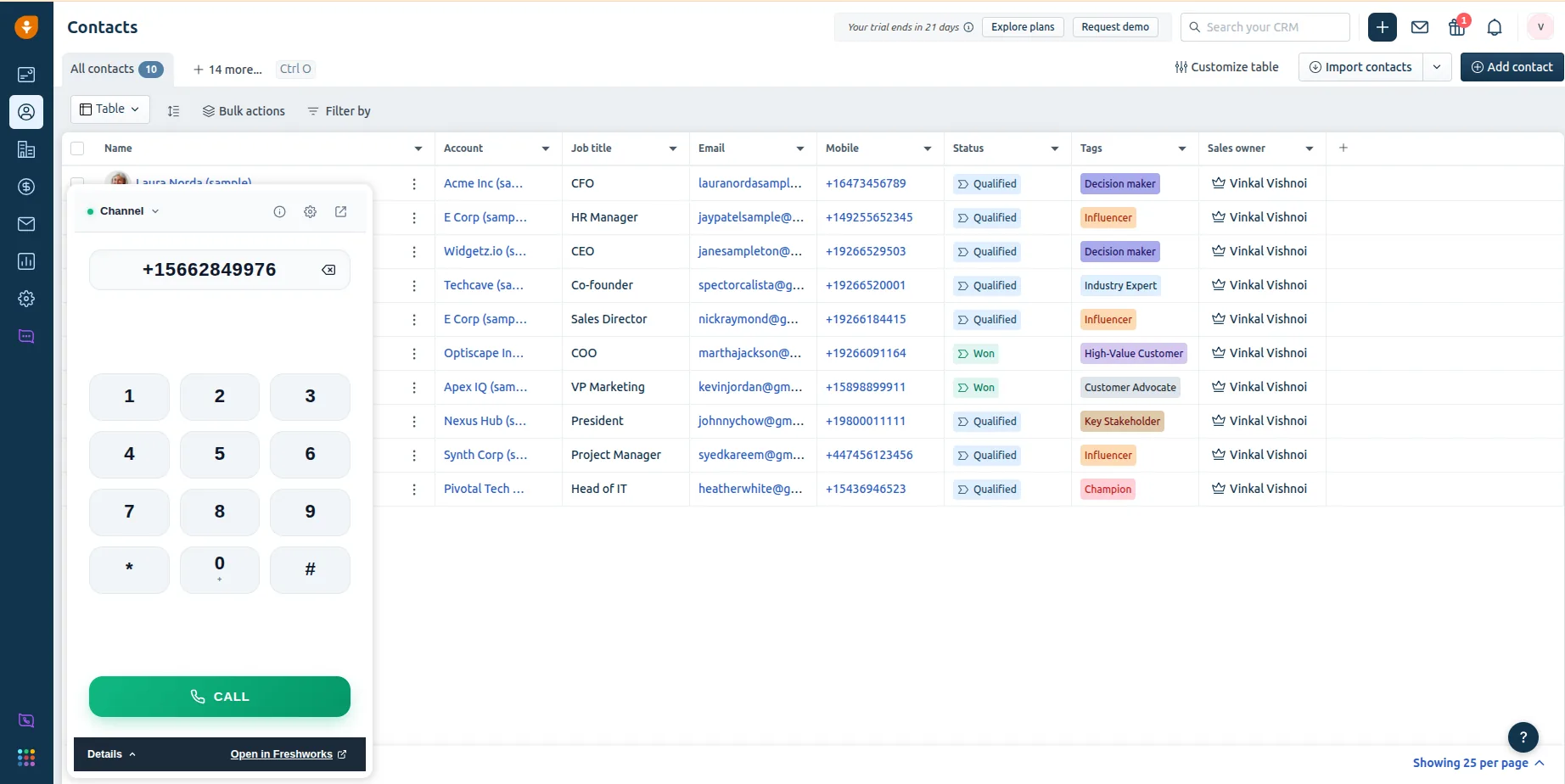Open the Accounts building icon in sidebar
This screenshot has height=784, width=1565.
pos(26,149)
